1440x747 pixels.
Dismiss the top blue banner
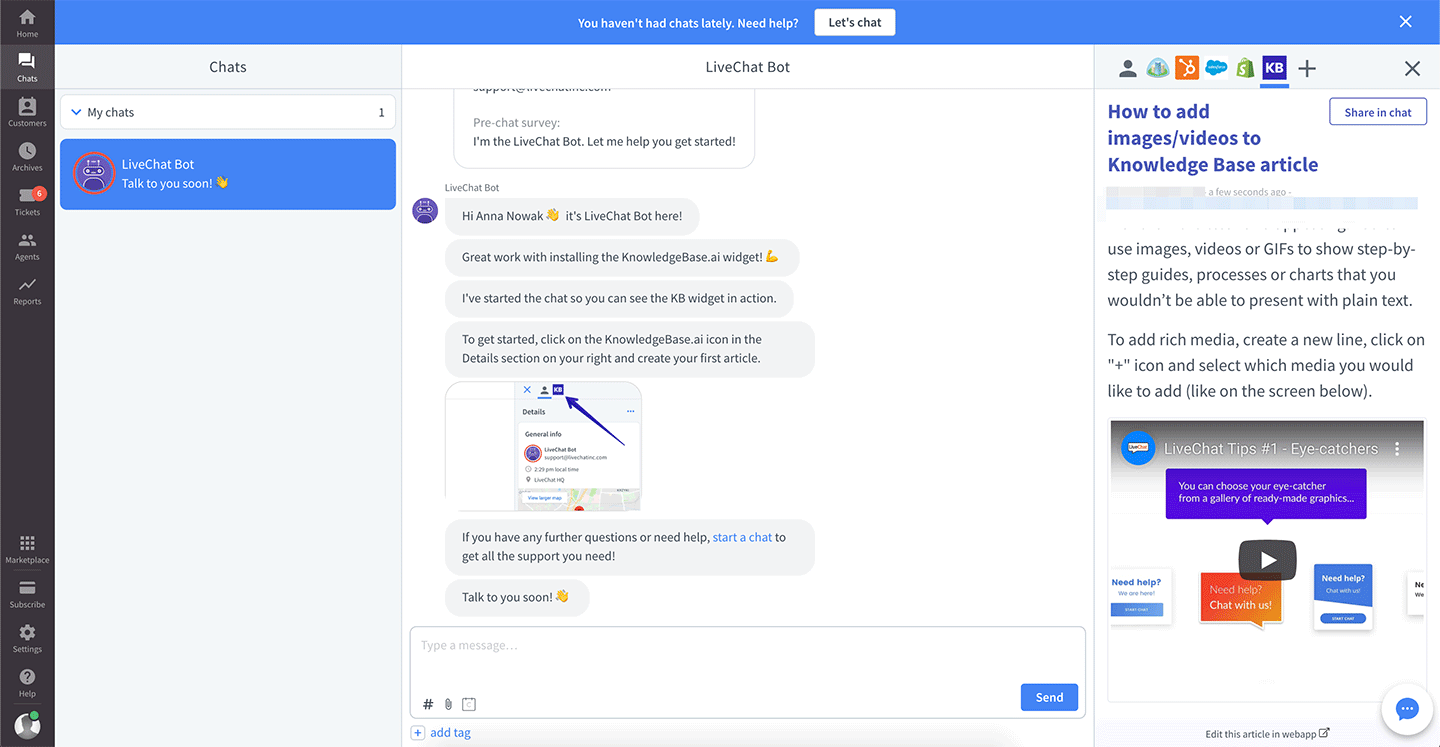pyautogui.click(x=1405, y=22)
